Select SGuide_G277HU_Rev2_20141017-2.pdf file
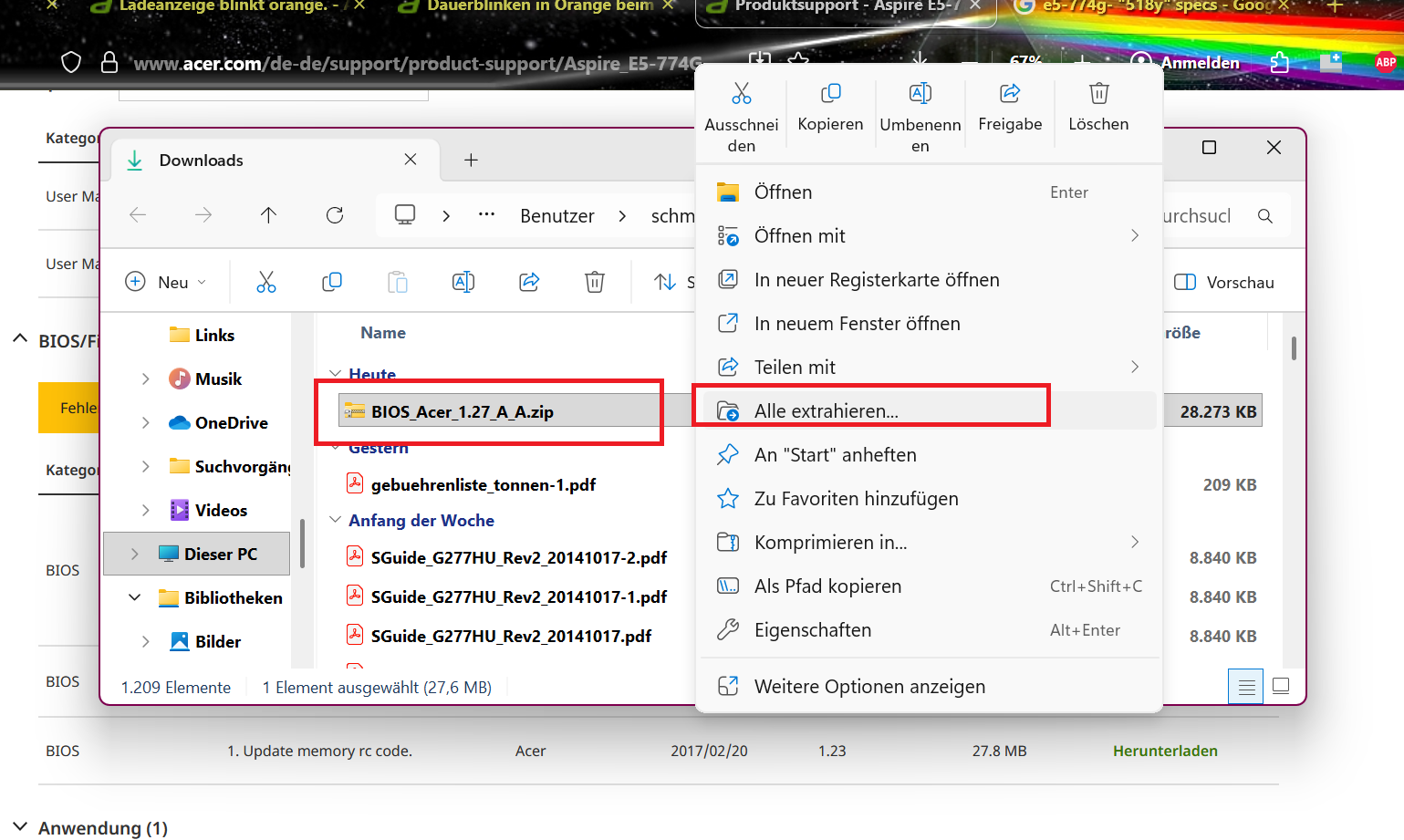 click(x=519, y=558)
